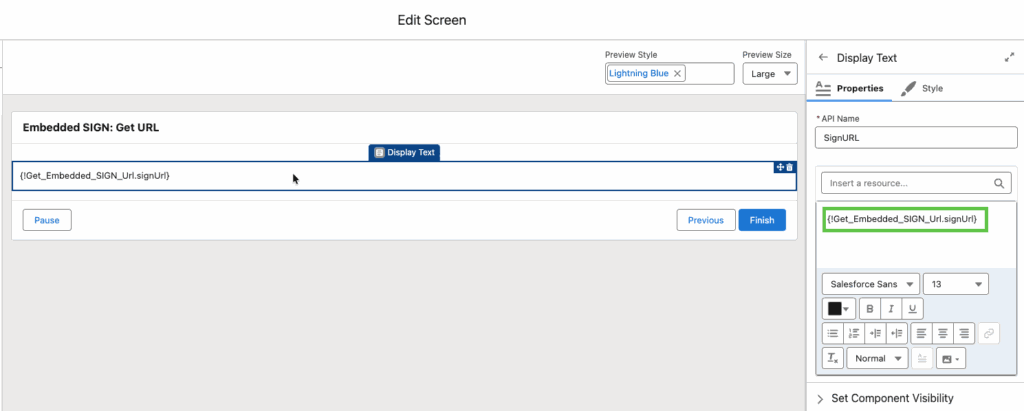Center align the text
The image size is (1024, 411).
[942, 333]
